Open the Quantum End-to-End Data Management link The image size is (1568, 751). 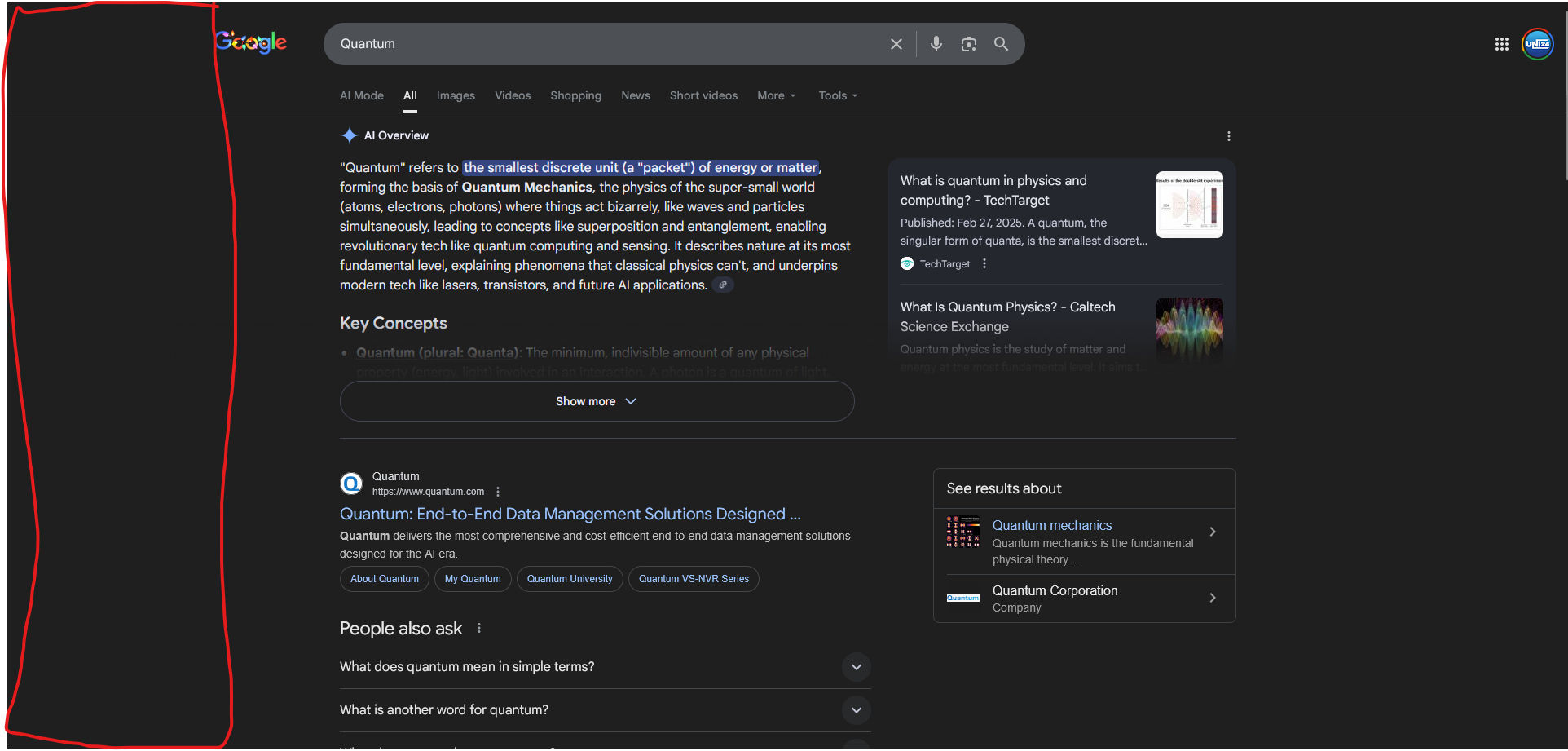tap(570, 514)
